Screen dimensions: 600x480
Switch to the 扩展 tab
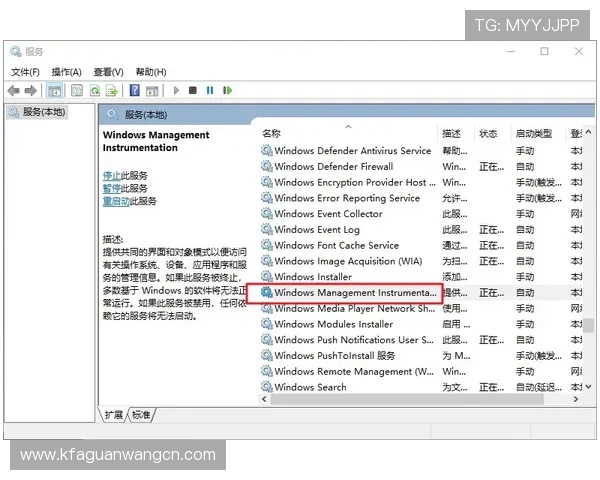114,415
